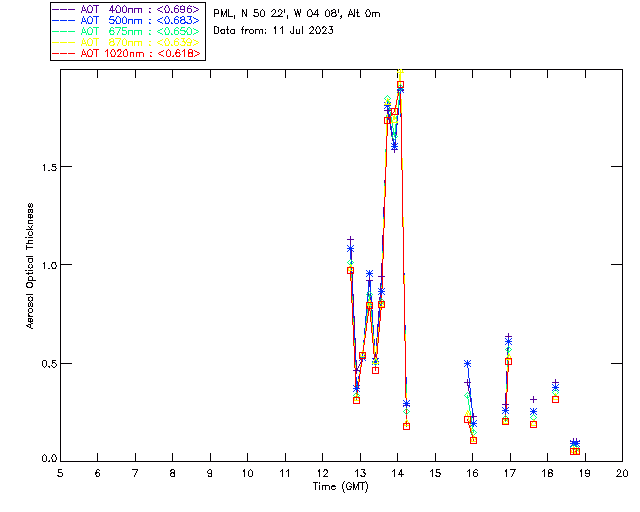Screen dimensions: 640x512
Task: Click x-axis hour label '12'
Action: (322, 473)
